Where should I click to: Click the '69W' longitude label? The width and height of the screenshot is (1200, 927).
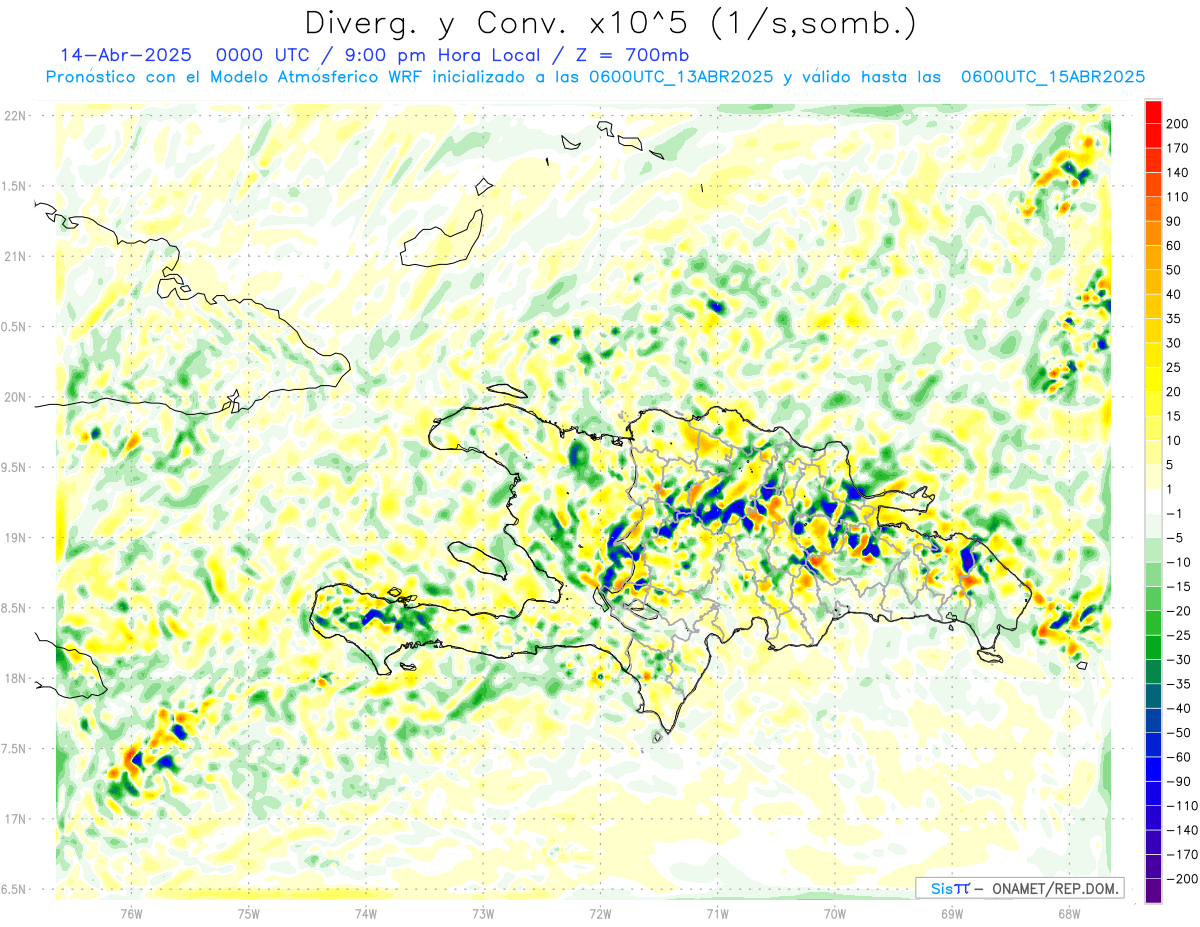952,913
